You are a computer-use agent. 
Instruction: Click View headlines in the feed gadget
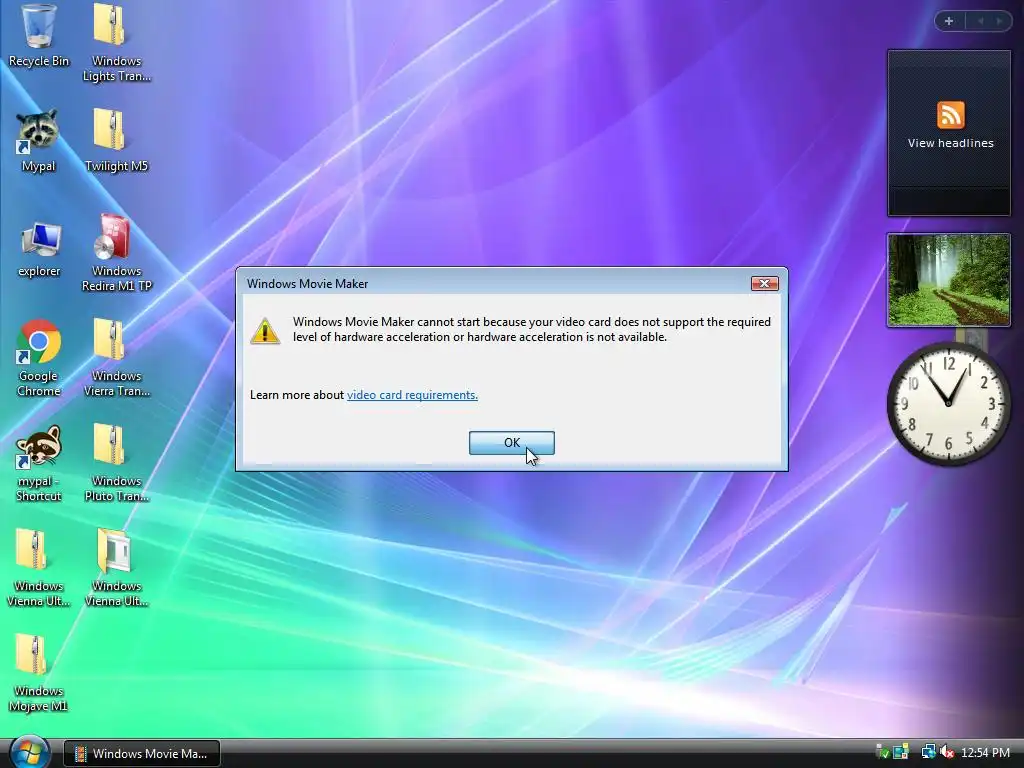pyautogui.click(x=951, y=143)
